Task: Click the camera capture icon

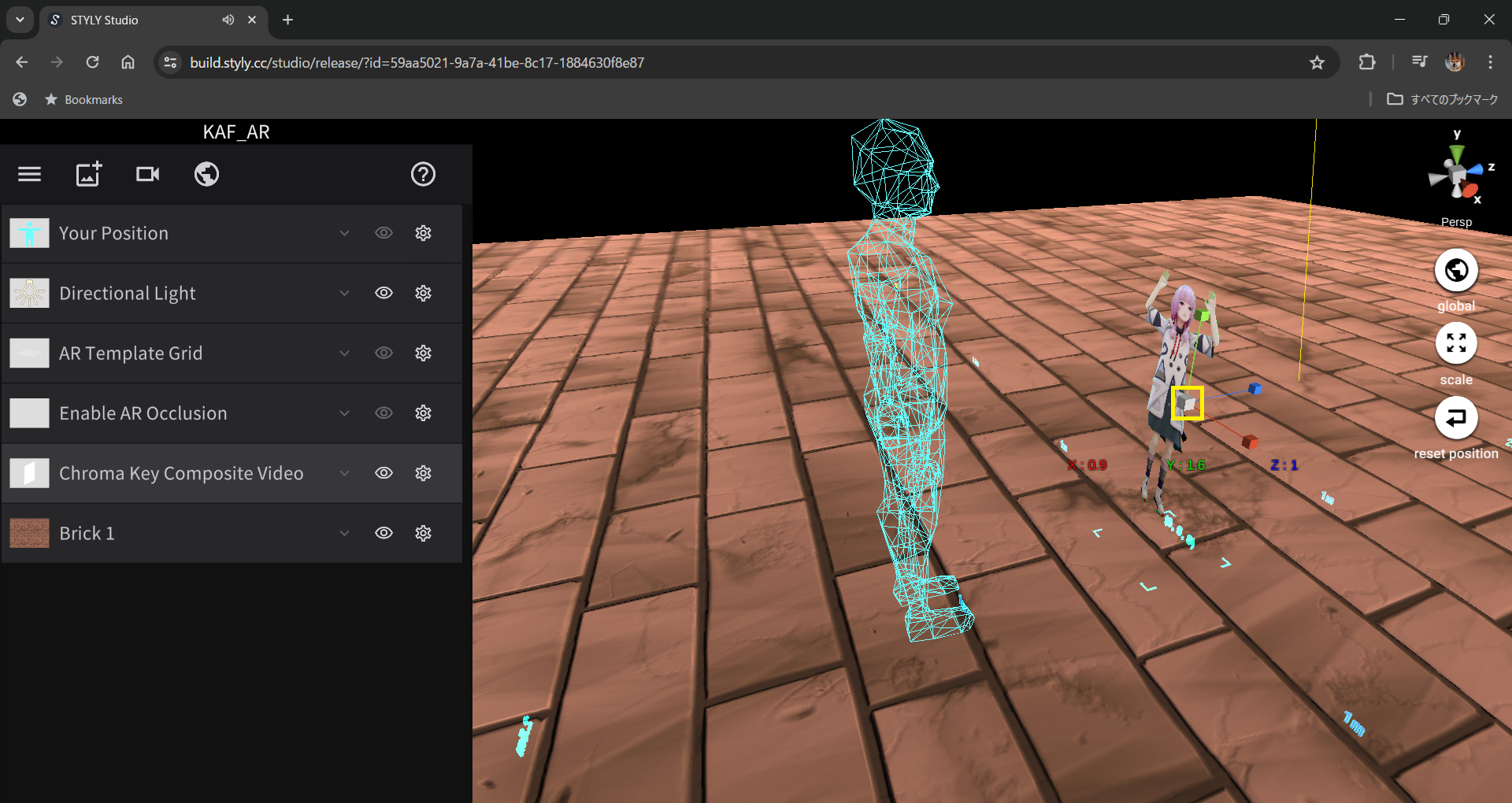Action: coord(147,174)
